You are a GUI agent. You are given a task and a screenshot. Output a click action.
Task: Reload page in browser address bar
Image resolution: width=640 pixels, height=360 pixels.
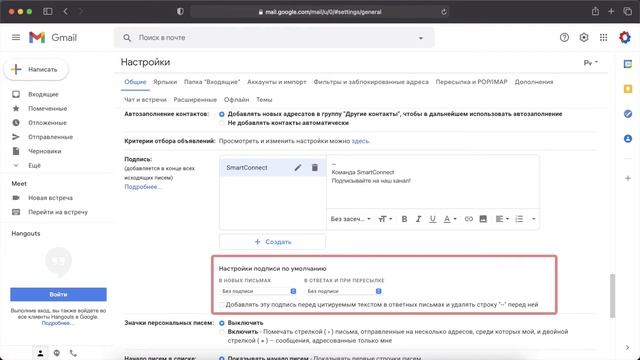pyautogui.click(x=444, y=12)
